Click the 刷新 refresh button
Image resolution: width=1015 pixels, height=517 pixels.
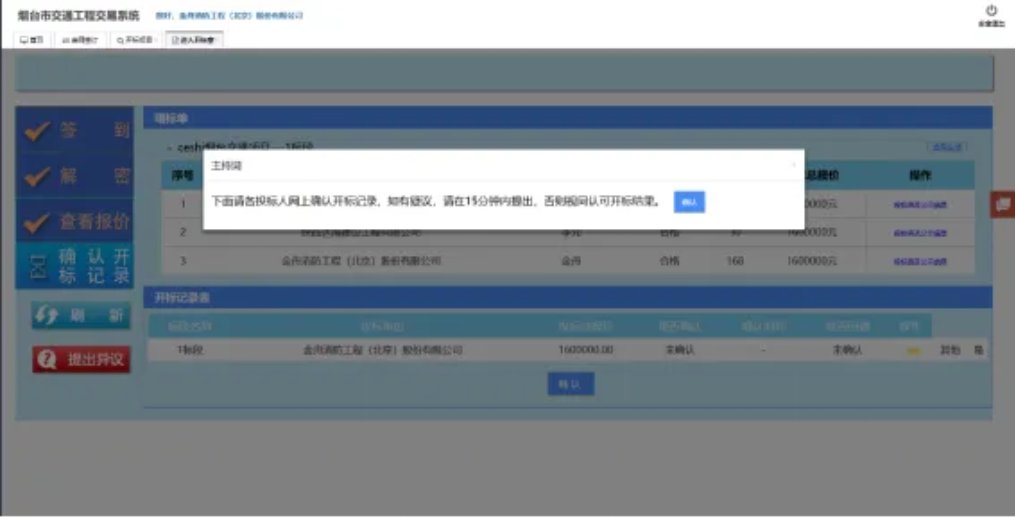(x=81, y=316)
